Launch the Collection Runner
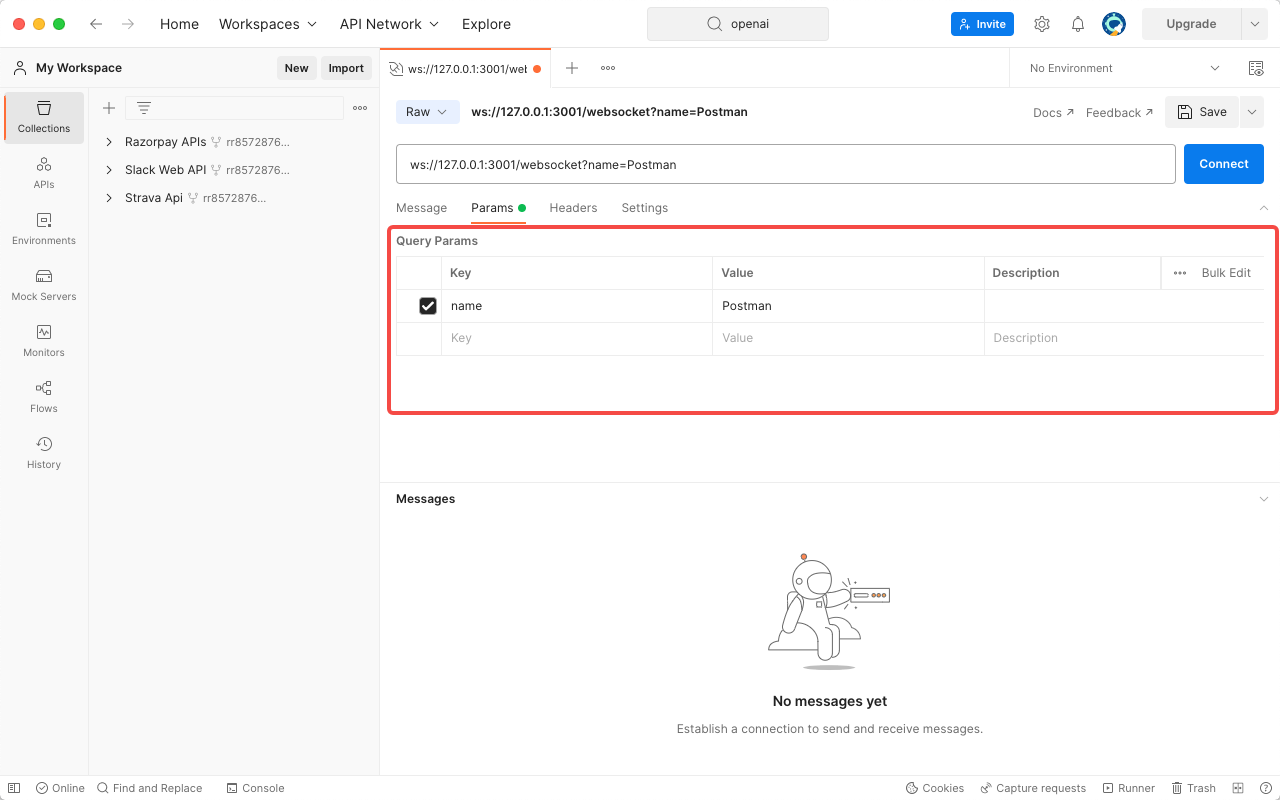The height and width of the screenshot is (800, 1280). click(x=1128, y=788)
